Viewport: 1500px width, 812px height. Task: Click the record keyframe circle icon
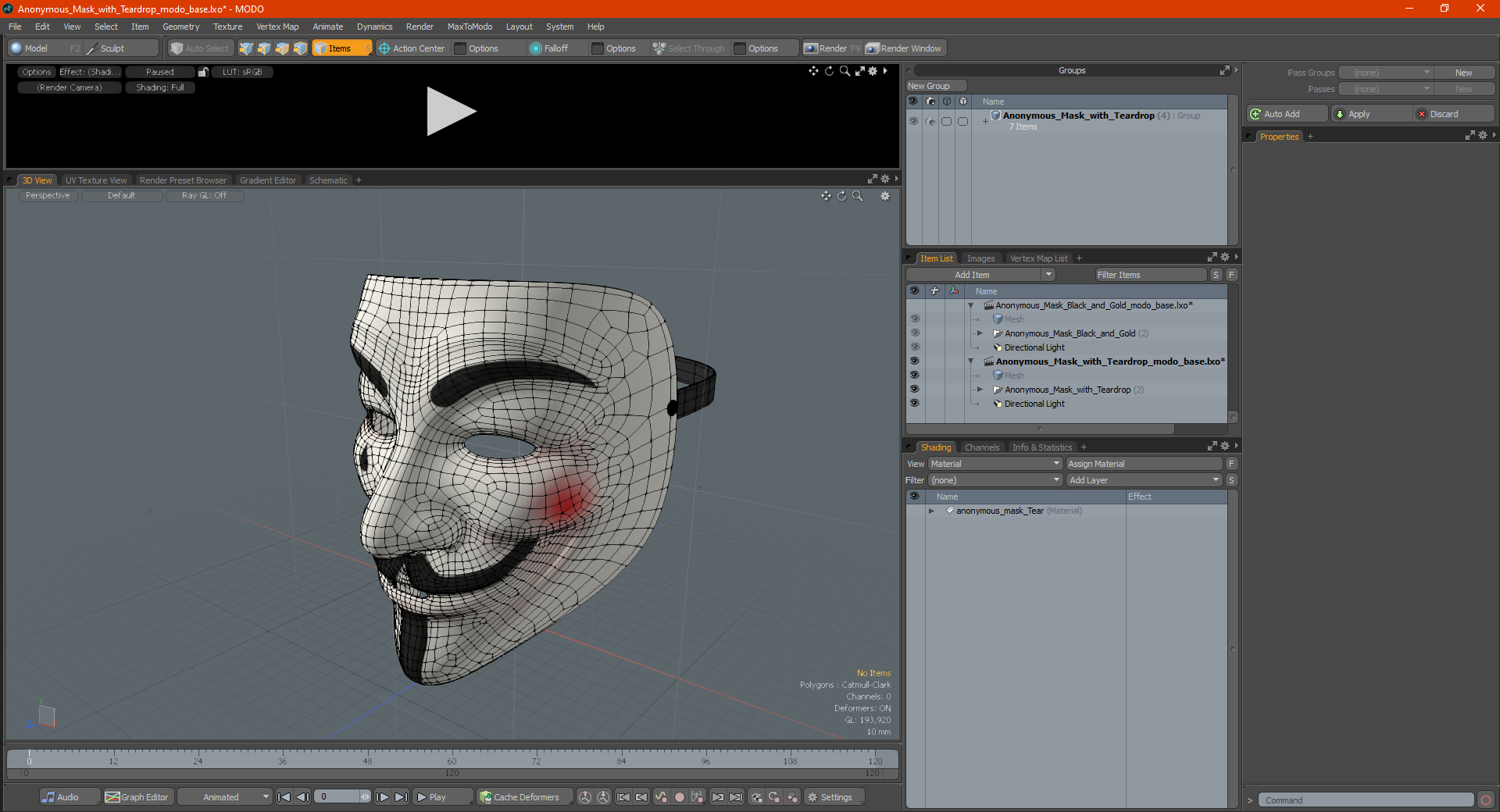coord(680,797)
